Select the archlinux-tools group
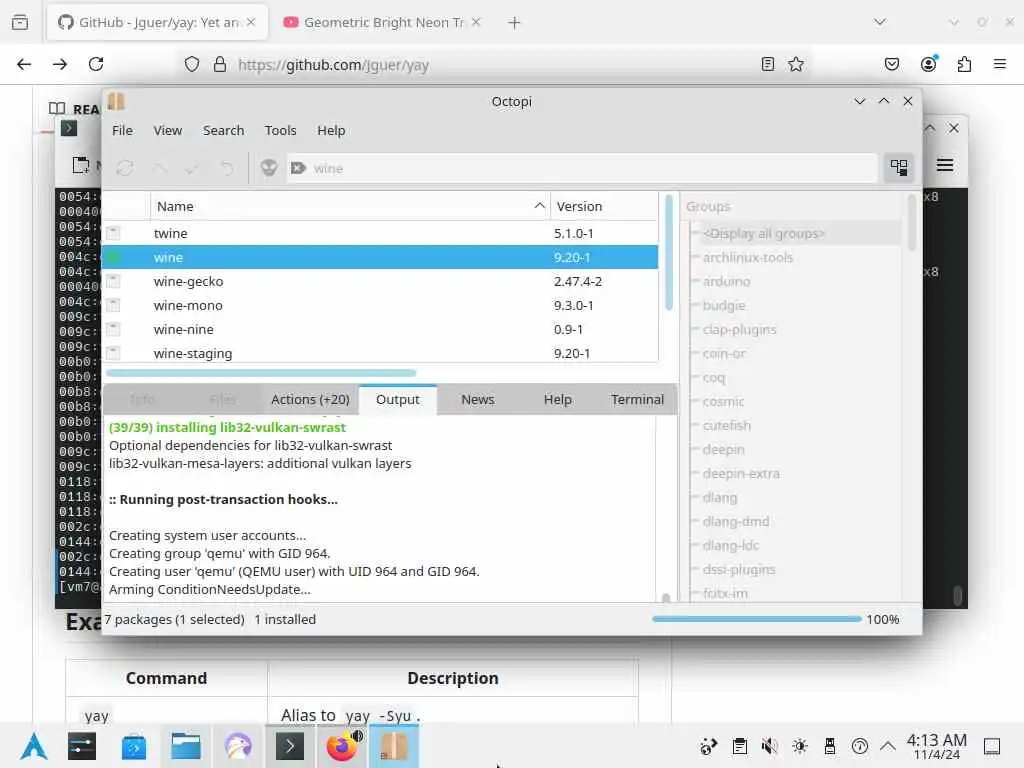This screenshot has height=768, width=1024. [748, 257]
